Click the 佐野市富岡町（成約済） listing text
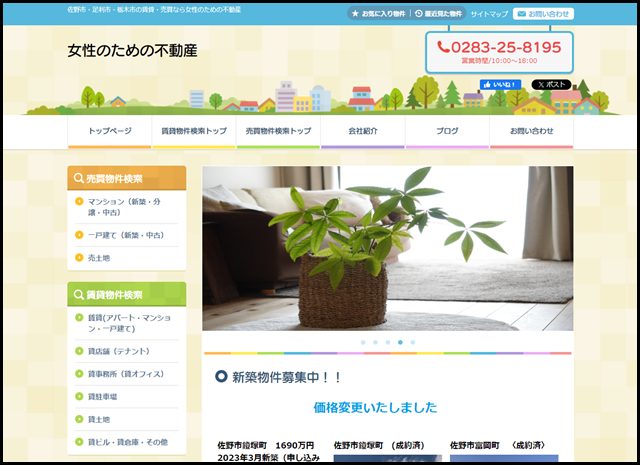Screen dimensions: 640x465 498,445
